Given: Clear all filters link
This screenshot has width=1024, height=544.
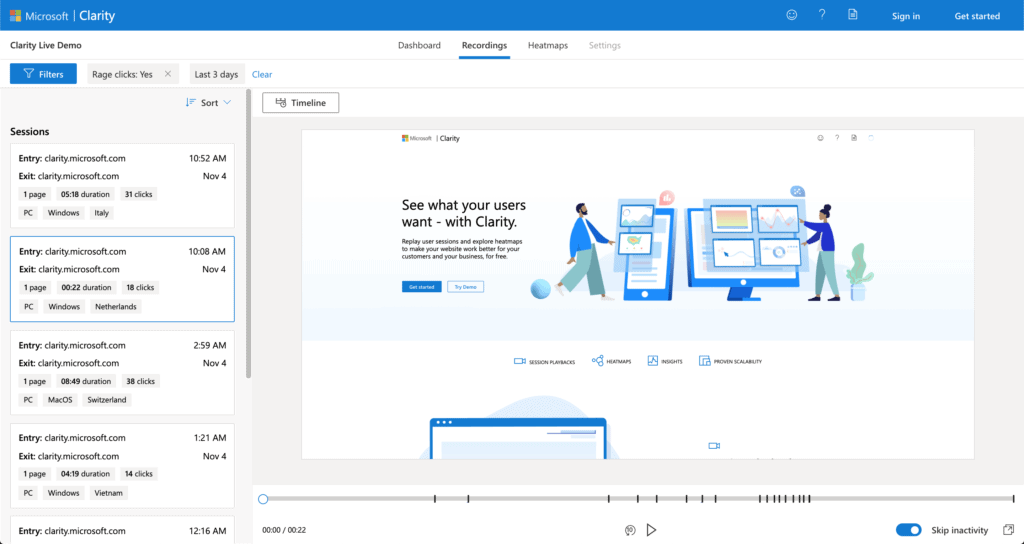Looking at the screenshot, I should point(262,74).
